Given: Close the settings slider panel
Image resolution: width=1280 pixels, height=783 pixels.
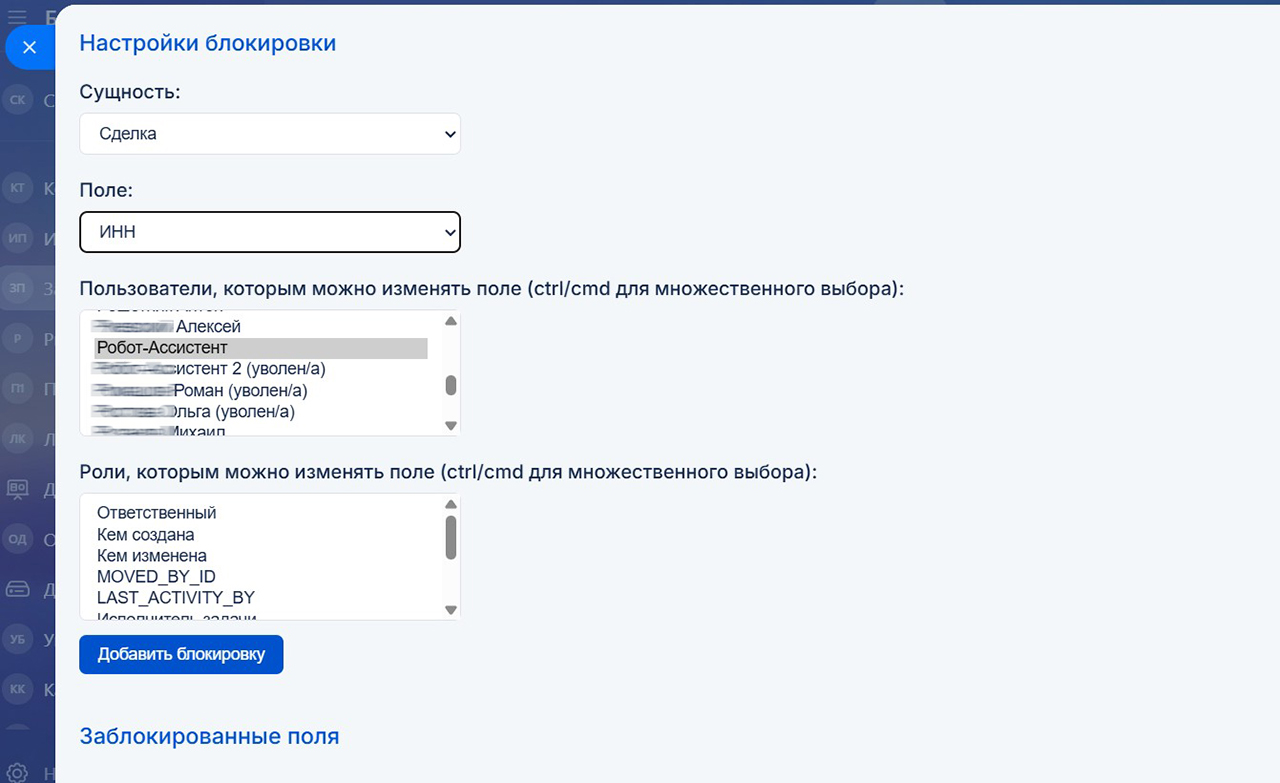Looking at the screenshot, I should tap(29, 47).
